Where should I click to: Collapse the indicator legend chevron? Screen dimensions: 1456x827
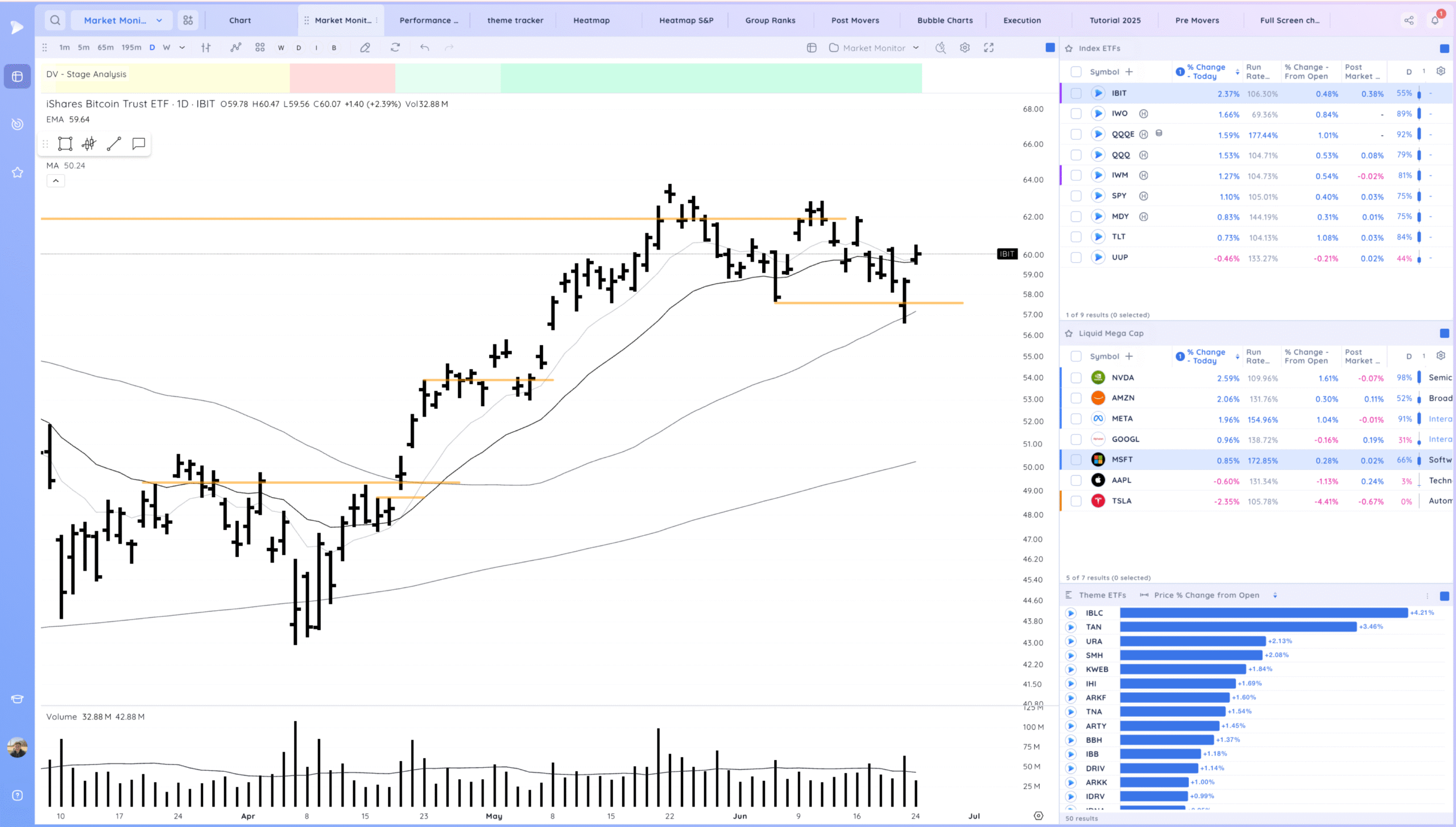click(x=56, y=181)
